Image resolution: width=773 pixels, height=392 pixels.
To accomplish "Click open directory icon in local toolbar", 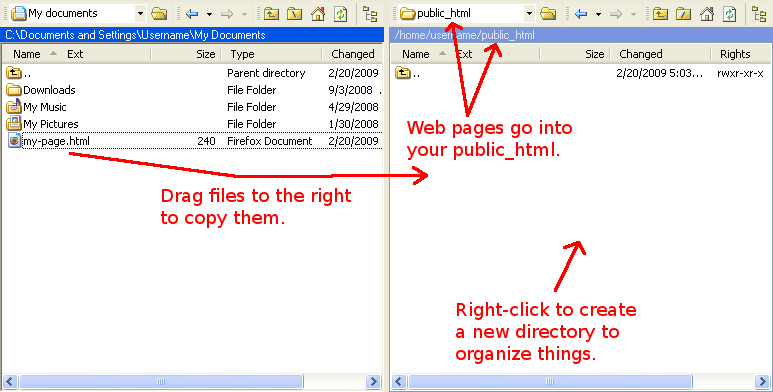I will (x=159, y=13).
